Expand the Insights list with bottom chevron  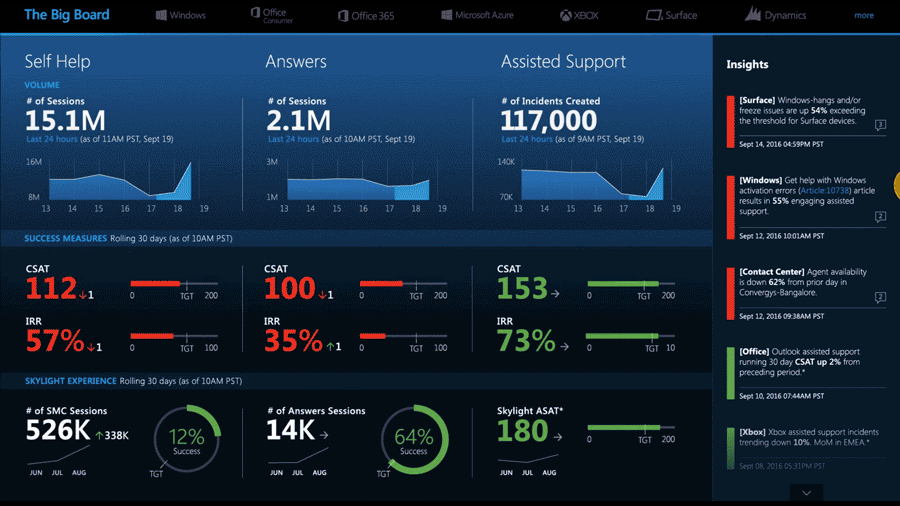coord(806,493)
